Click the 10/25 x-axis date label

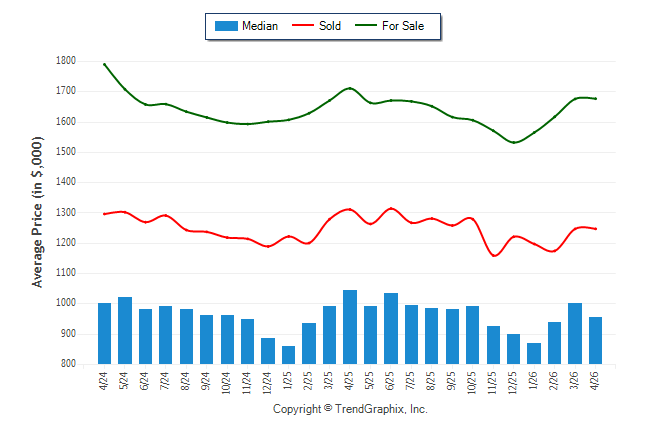[x=472, y=383]
